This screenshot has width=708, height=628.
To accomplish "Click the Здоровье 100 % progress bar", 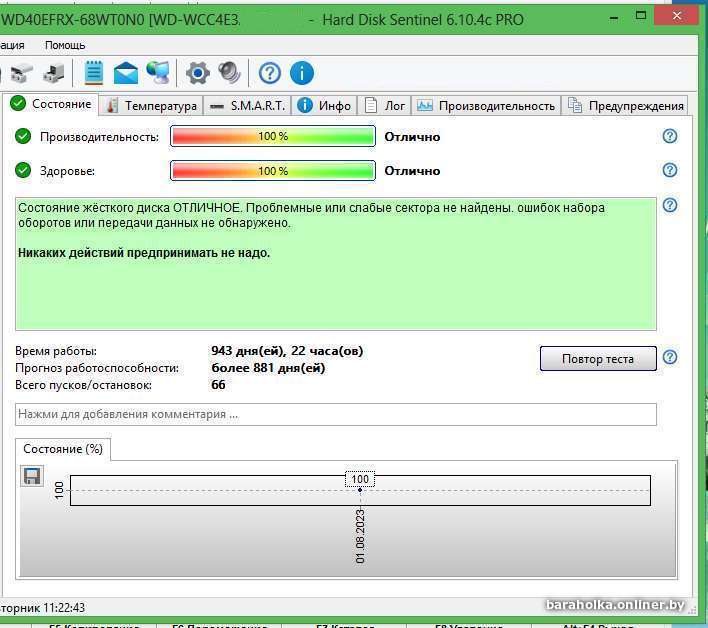I will [273, 171].
